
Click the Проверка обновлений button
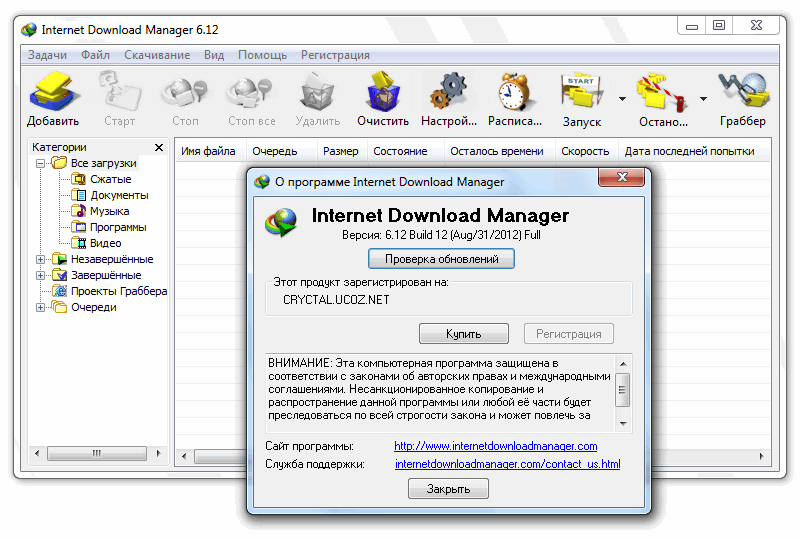tap(441, 259)
